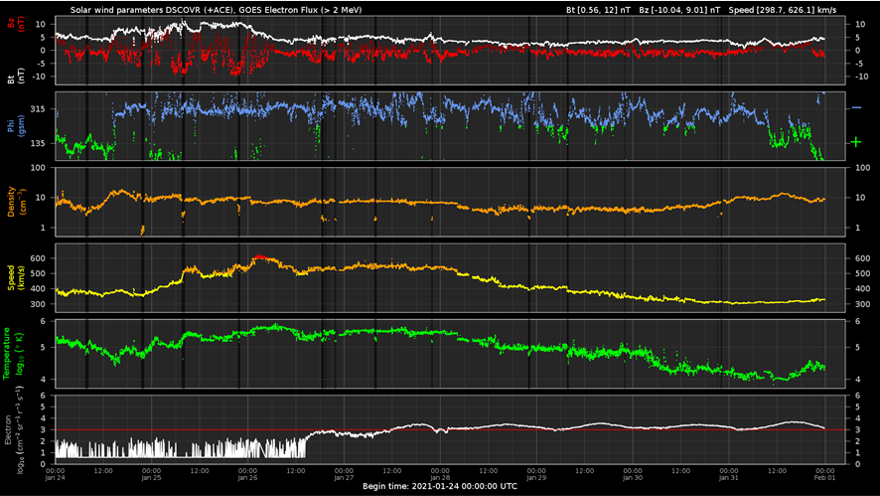
Task: Click the Jan 24 date tick label
Action: coord(55,477)
